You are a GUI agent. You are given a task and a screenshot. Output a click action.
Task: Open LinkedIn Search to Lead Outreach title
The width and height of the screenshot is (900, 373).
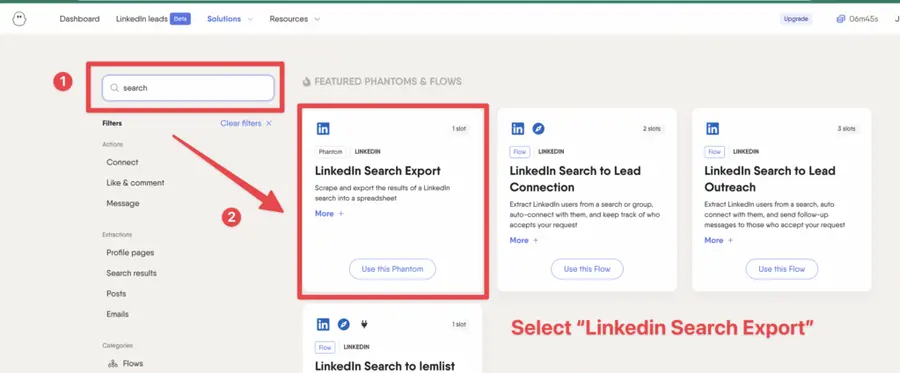770,179
